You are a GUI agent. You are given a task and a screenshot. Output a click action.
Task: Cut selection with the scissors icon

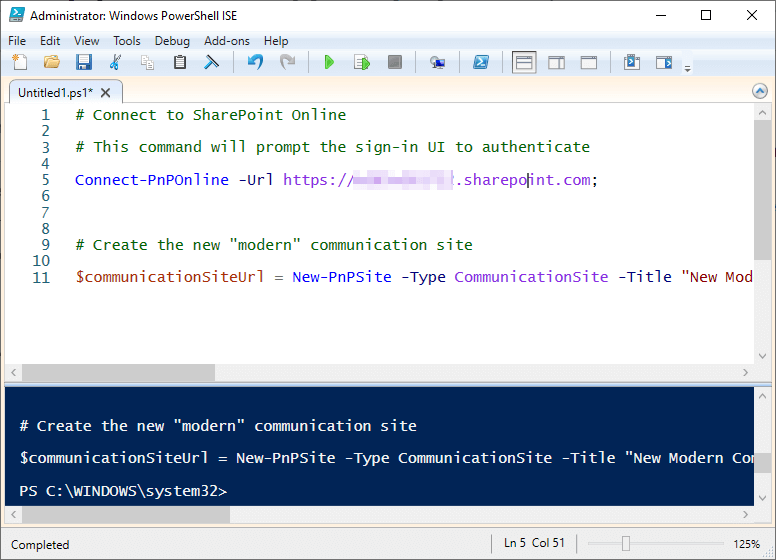(x=115, y=62)
